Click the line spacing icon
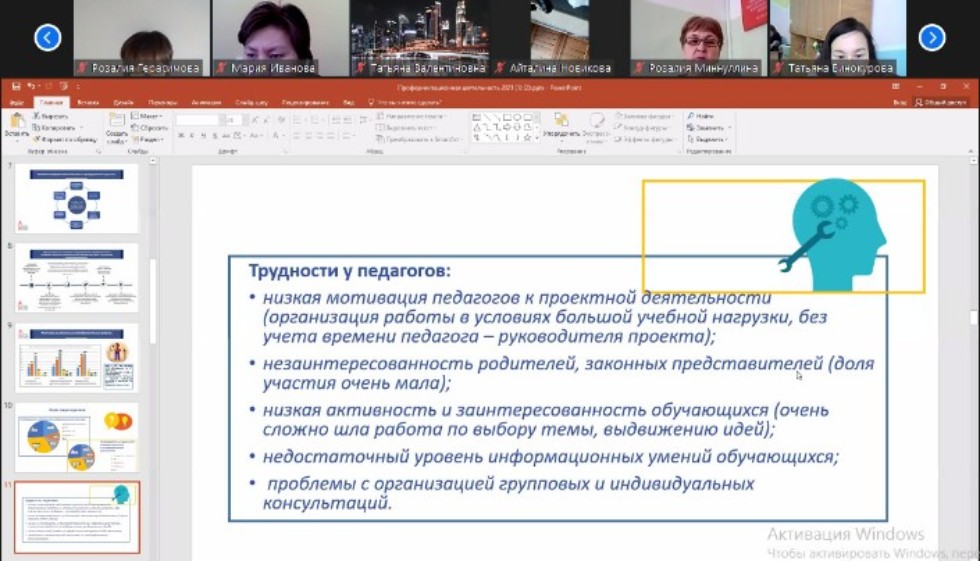Image resolution: width=980 pixels, height=561 pixels. [364, 119]
